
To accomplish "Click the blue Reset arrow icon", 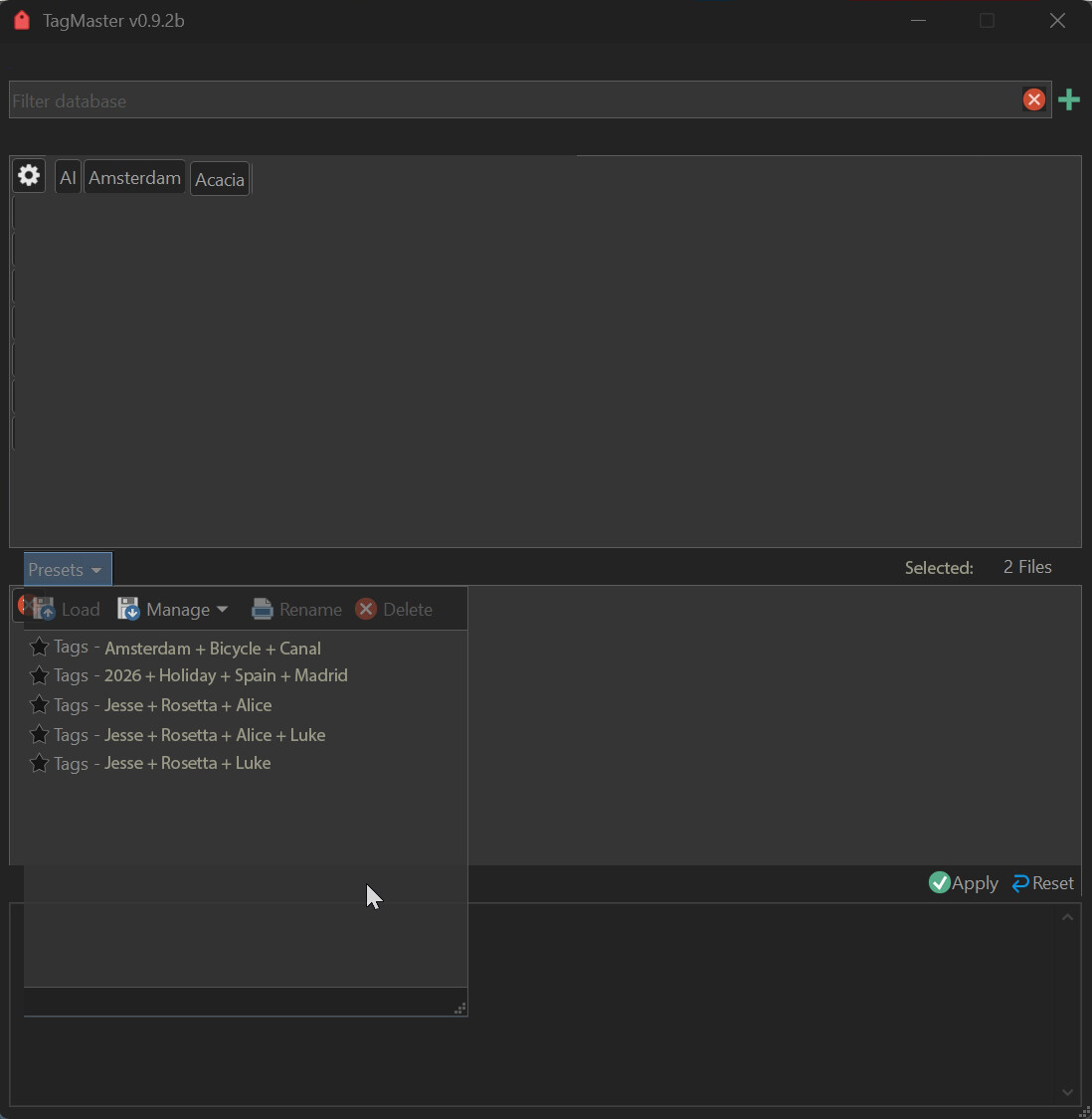I will tap(1020, 883).
